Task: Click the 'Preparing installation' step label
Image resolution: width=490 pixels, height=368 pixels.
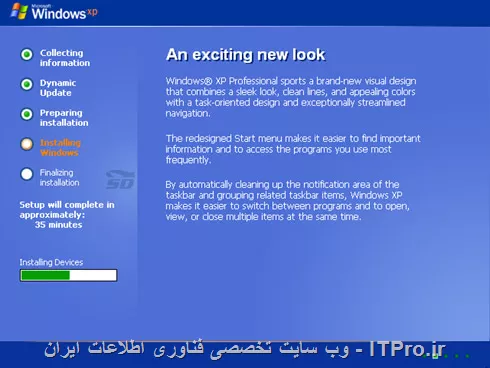Action: point(64,118)
